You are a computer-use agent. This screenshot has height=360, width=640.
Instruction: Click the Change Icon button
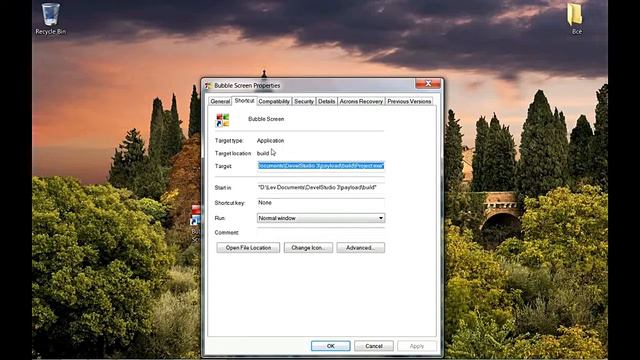click(x=308, y=248)
